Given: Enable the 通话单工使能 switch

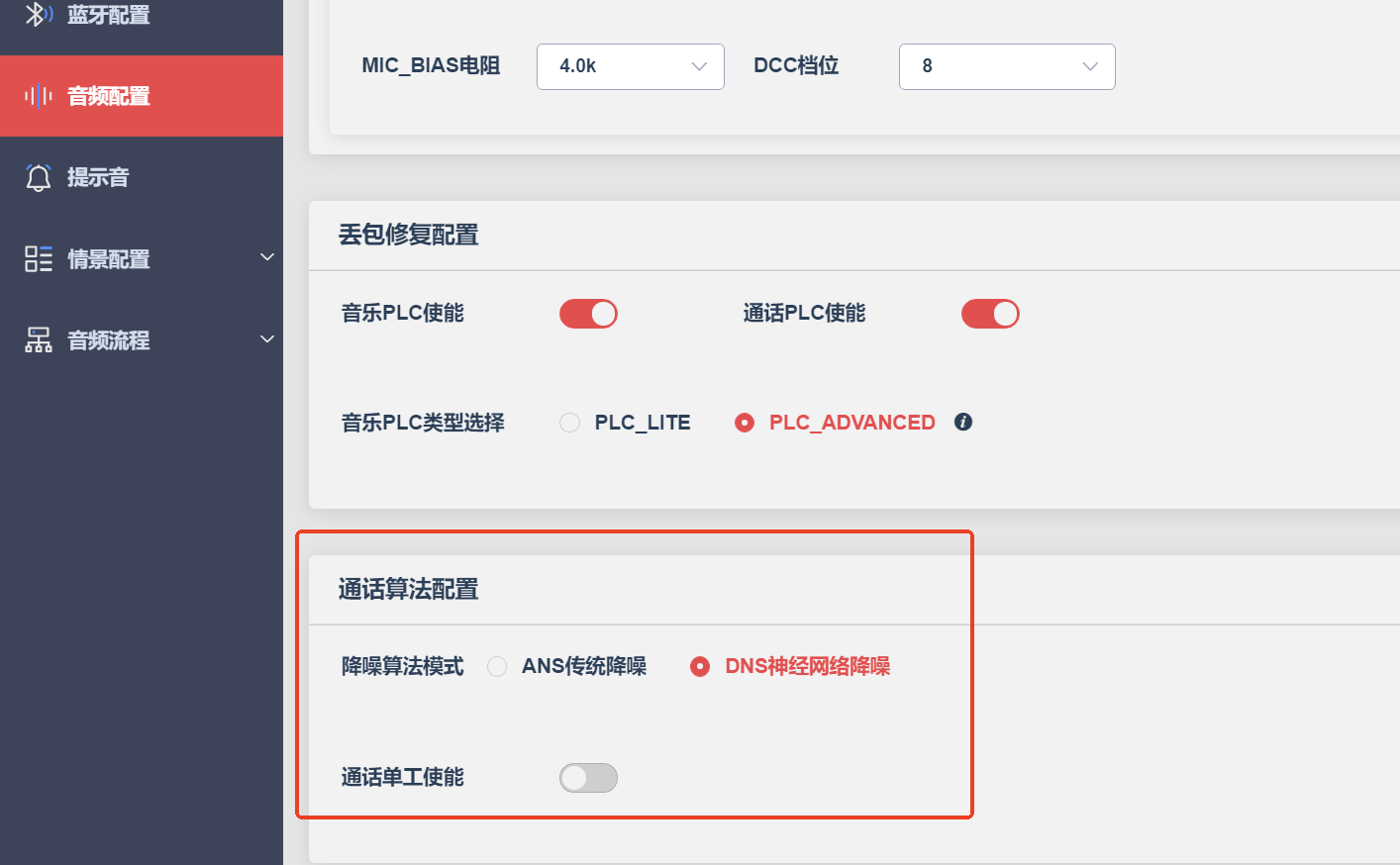Looking at the screenshot, I should pyautogui.click(x=588, y=778).
